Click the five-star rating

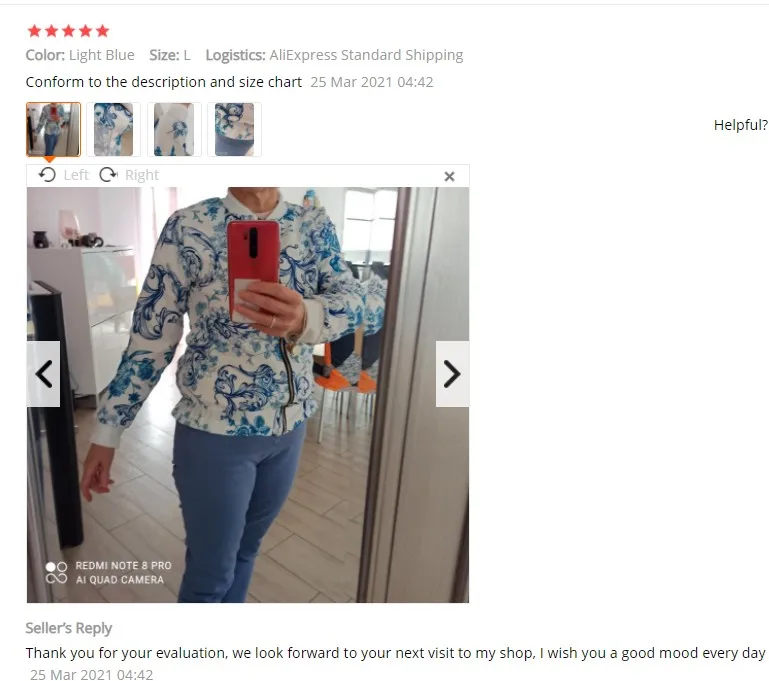tap(68, 31)
